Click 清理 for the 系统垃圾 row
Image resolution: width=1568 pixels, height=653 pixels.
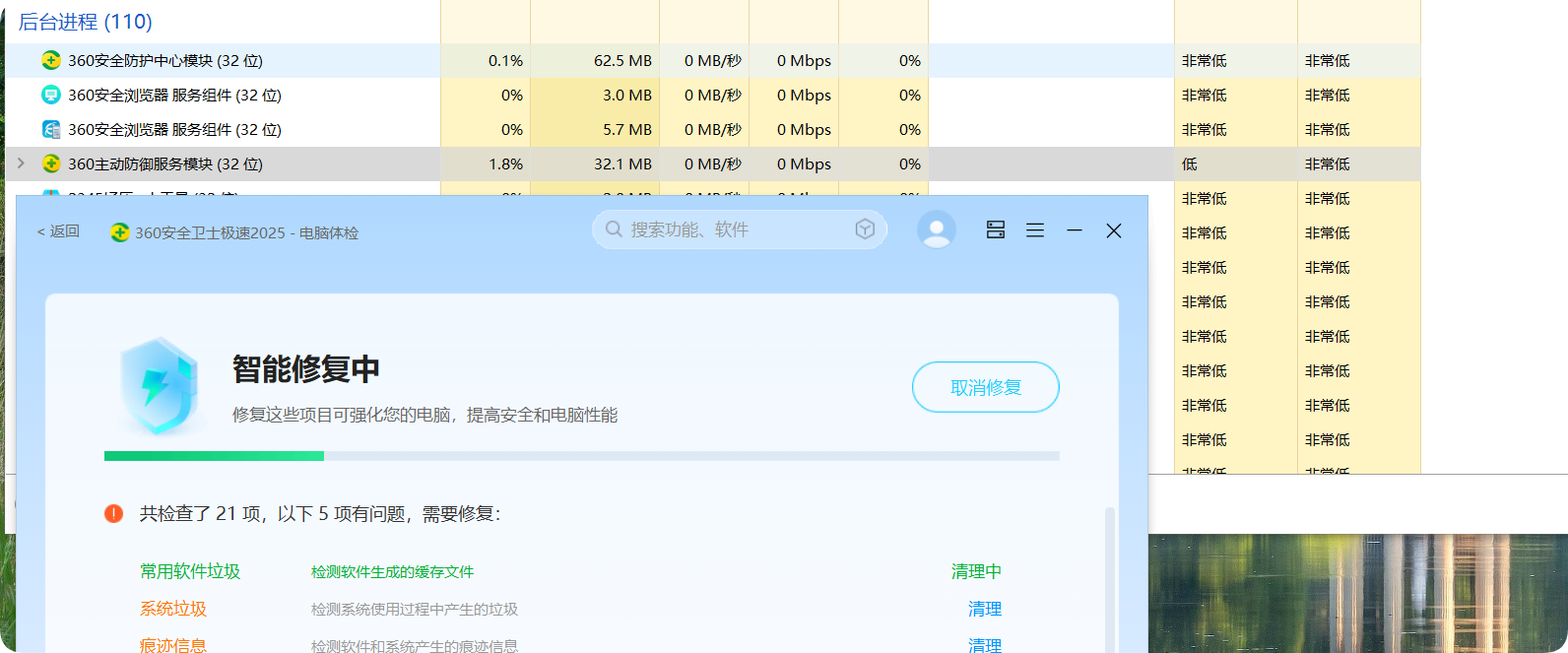pos(985,609)
